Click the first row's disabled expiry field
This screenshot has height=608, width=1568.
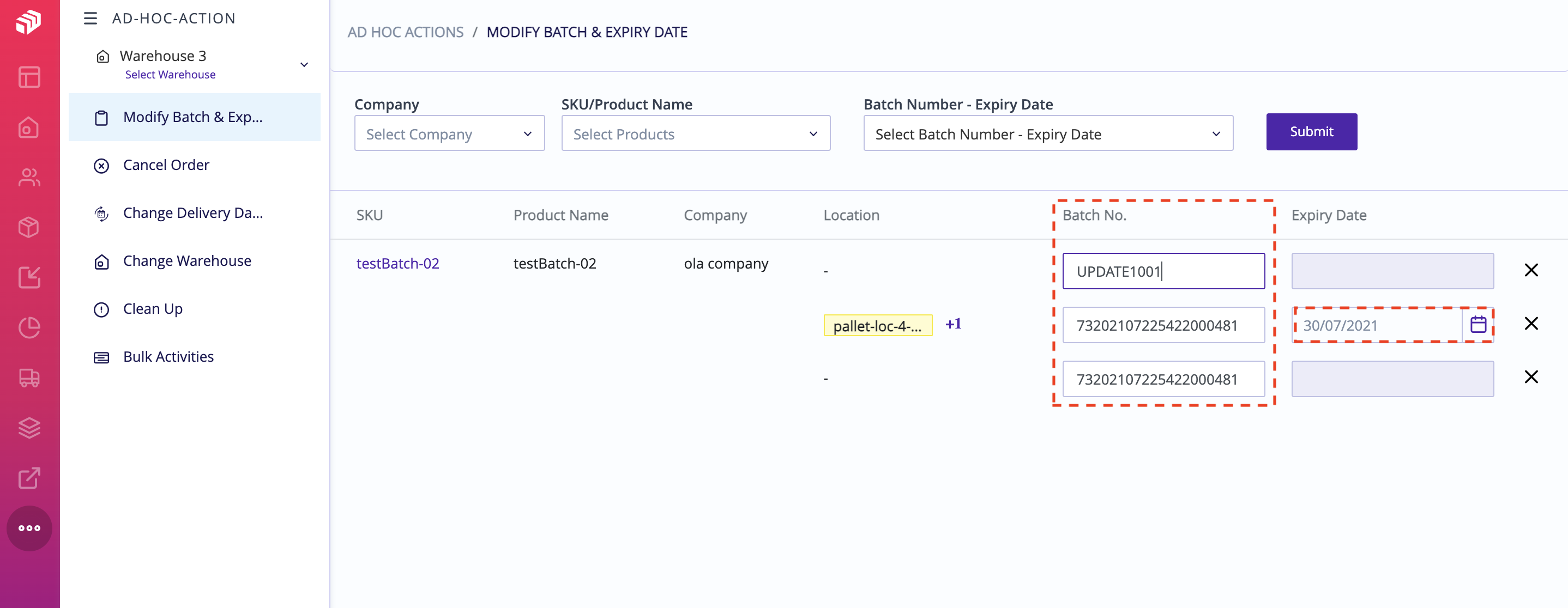[x=1392, y=271]
